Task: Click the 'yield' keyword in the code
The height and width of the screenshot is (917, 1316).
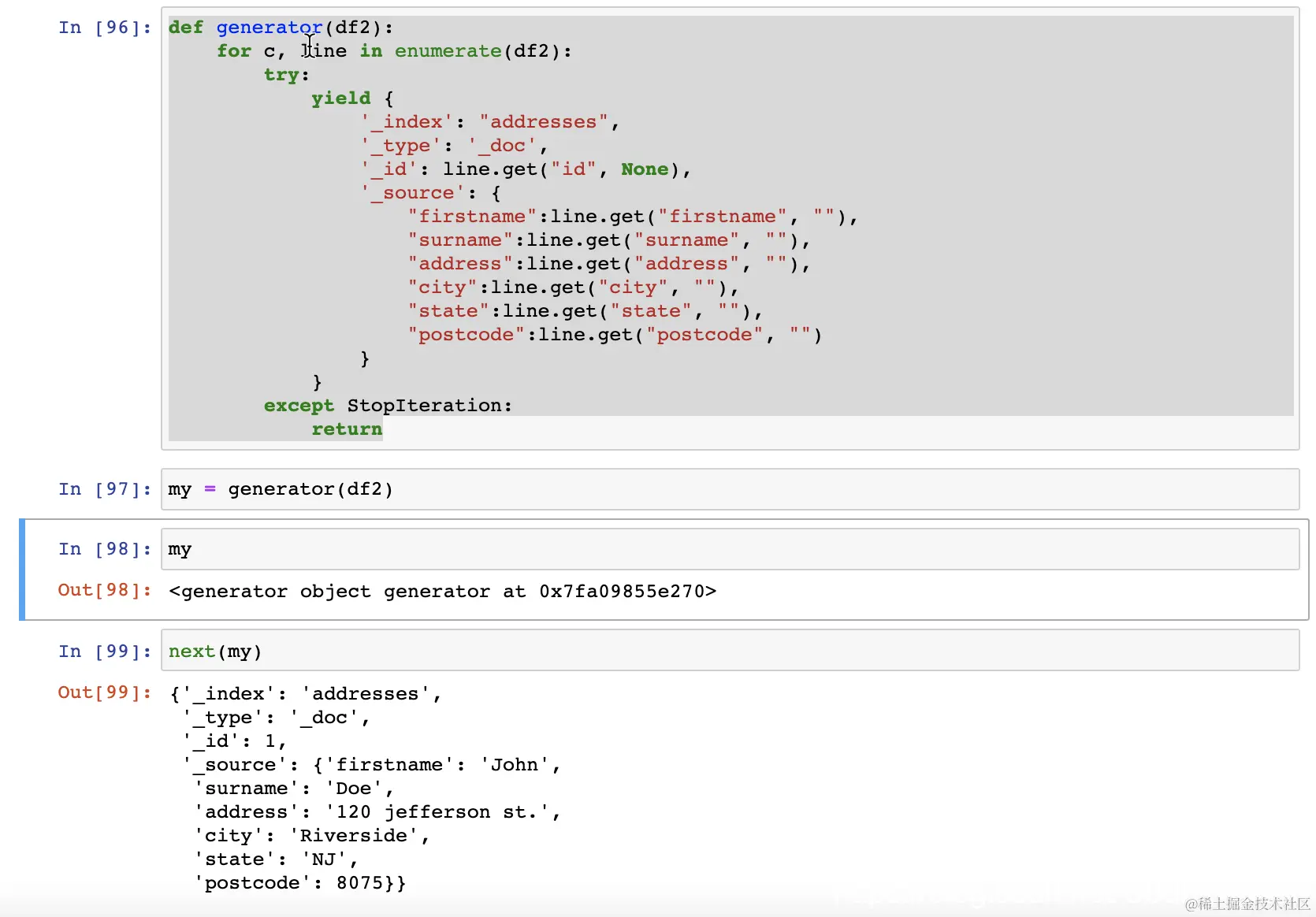Action: pyautogui.click(x=340, y=98)
